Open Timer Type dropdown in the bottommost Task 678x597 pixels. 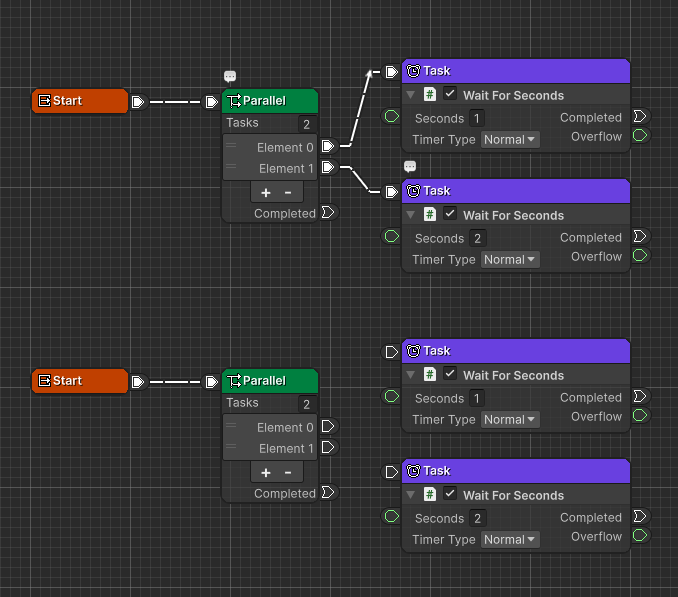click(510, 540)
